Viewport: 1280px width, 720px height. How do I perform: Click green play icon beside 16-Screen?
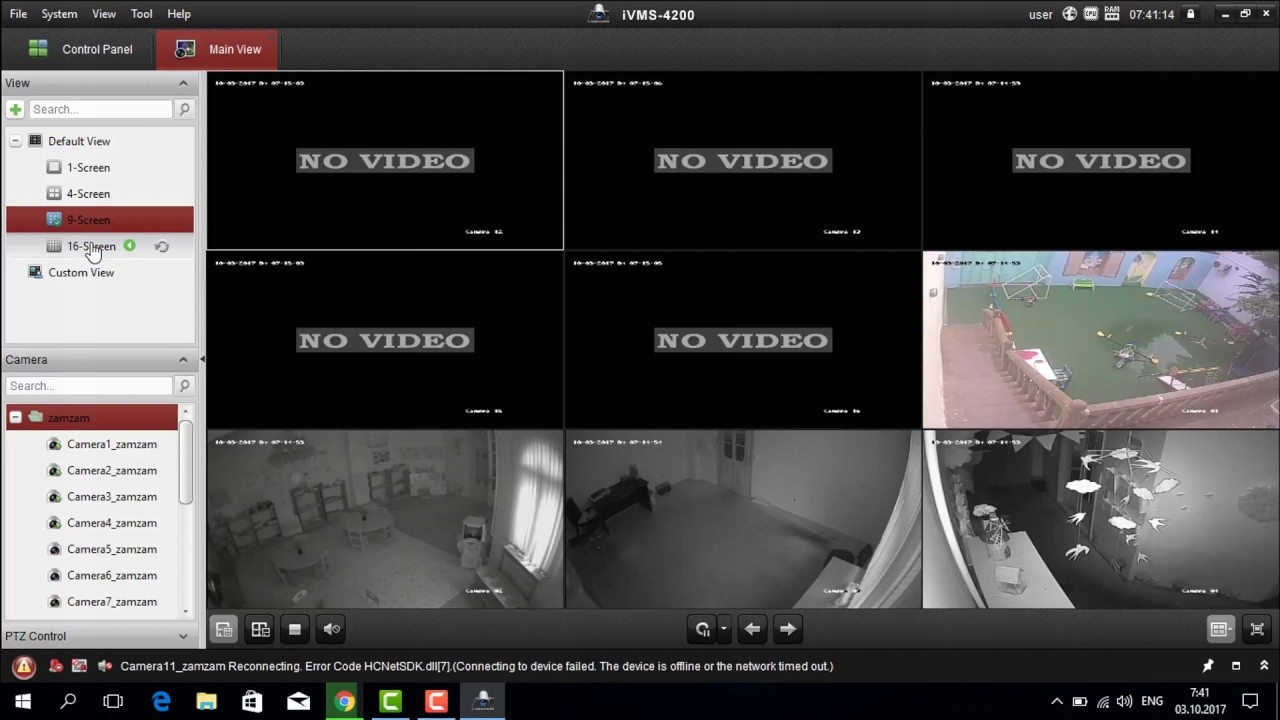click(x=129, y=246)
